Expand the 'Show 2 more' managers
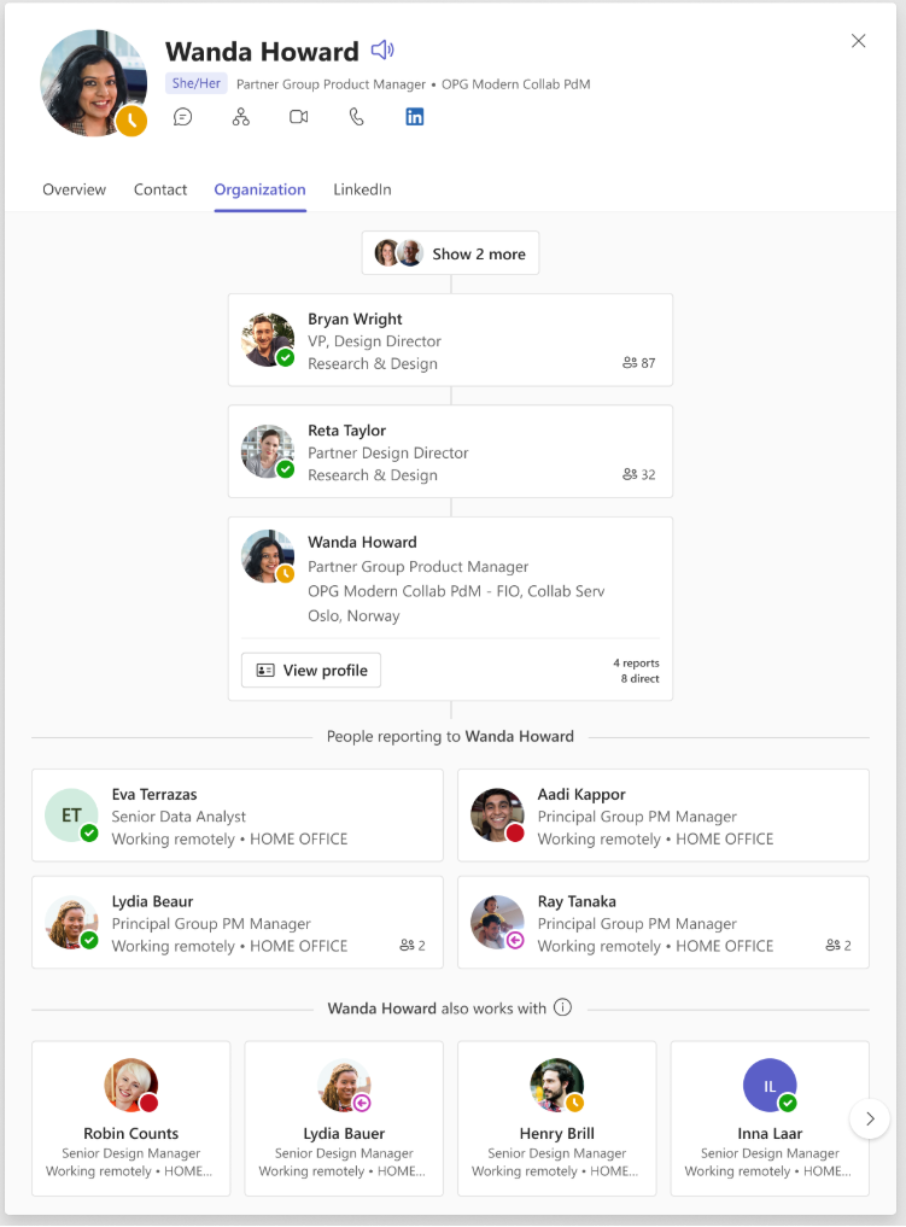906x1227 pixels. (450, 253)
